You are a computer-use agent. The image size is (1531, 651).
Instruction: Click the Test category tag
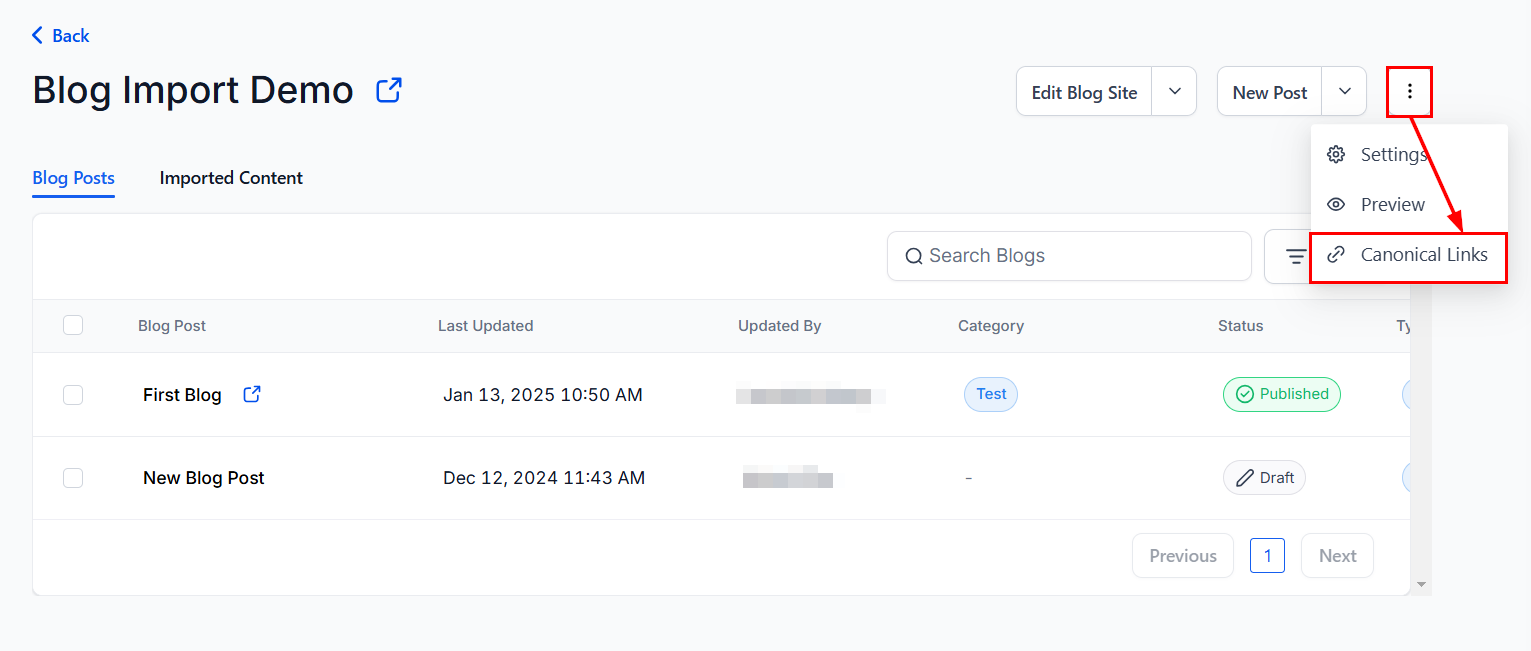[991, 394]
